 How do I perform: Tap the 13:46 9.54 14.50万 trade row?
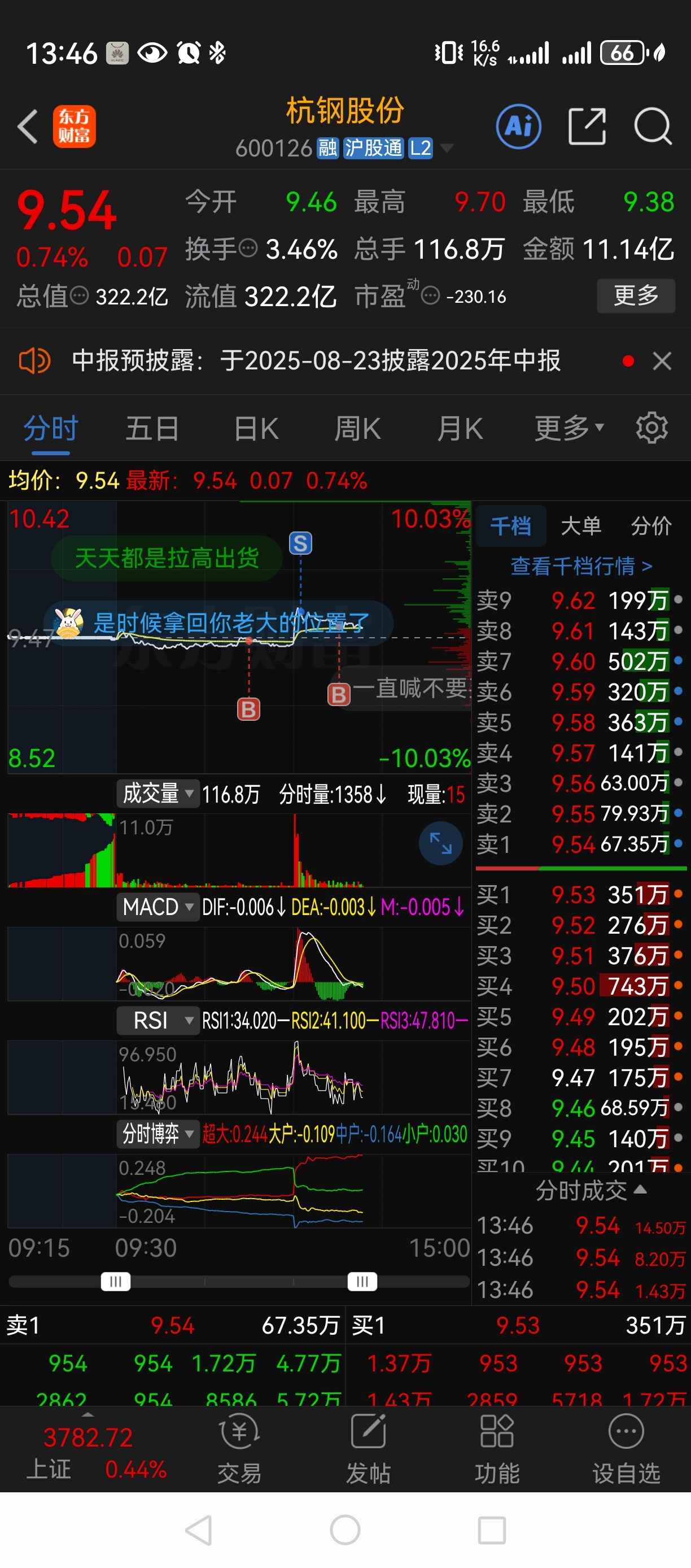(x=580, y=1226)
